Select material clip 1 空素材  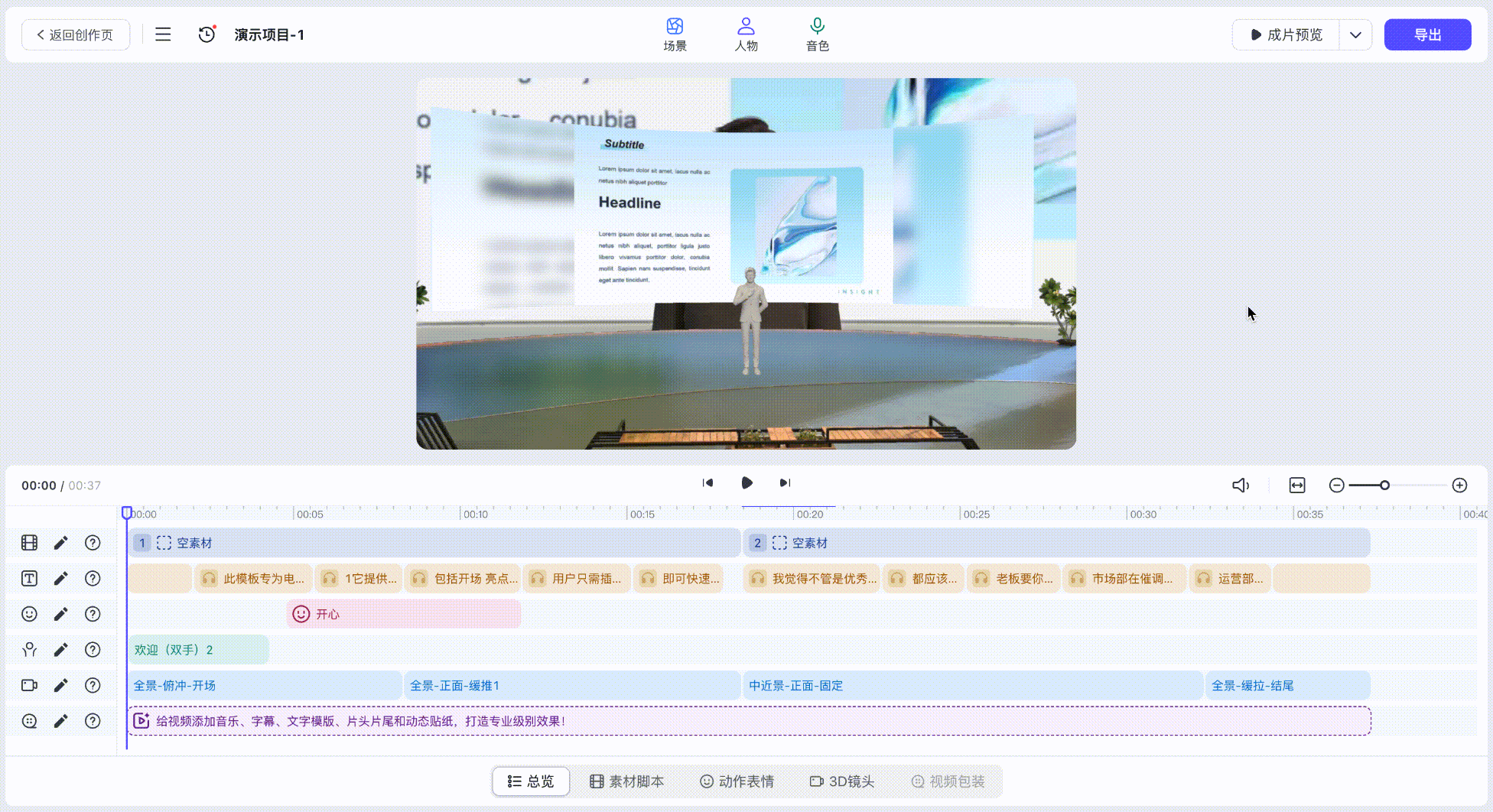434,543
